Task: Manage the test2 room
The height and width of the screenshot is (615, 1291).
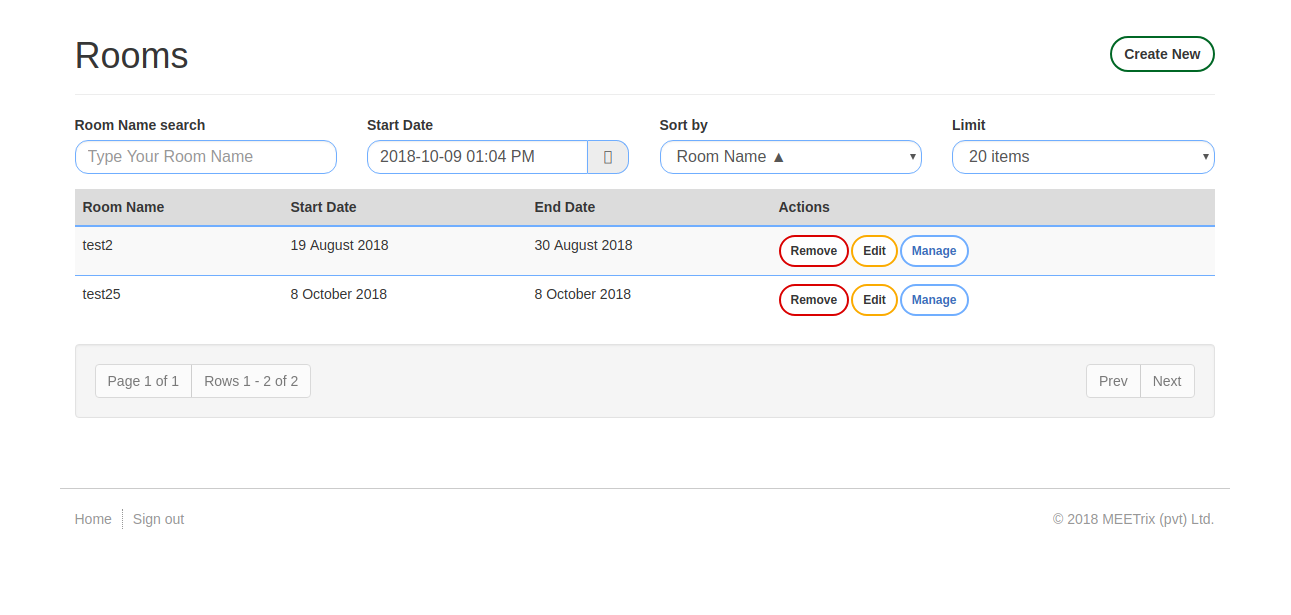Action: (934, 251)
